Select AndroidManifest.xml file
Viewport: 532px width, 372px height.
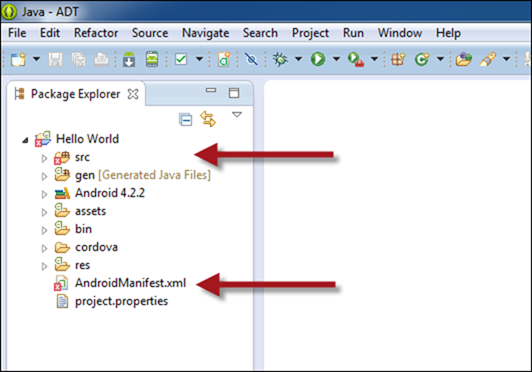[130, 283]
